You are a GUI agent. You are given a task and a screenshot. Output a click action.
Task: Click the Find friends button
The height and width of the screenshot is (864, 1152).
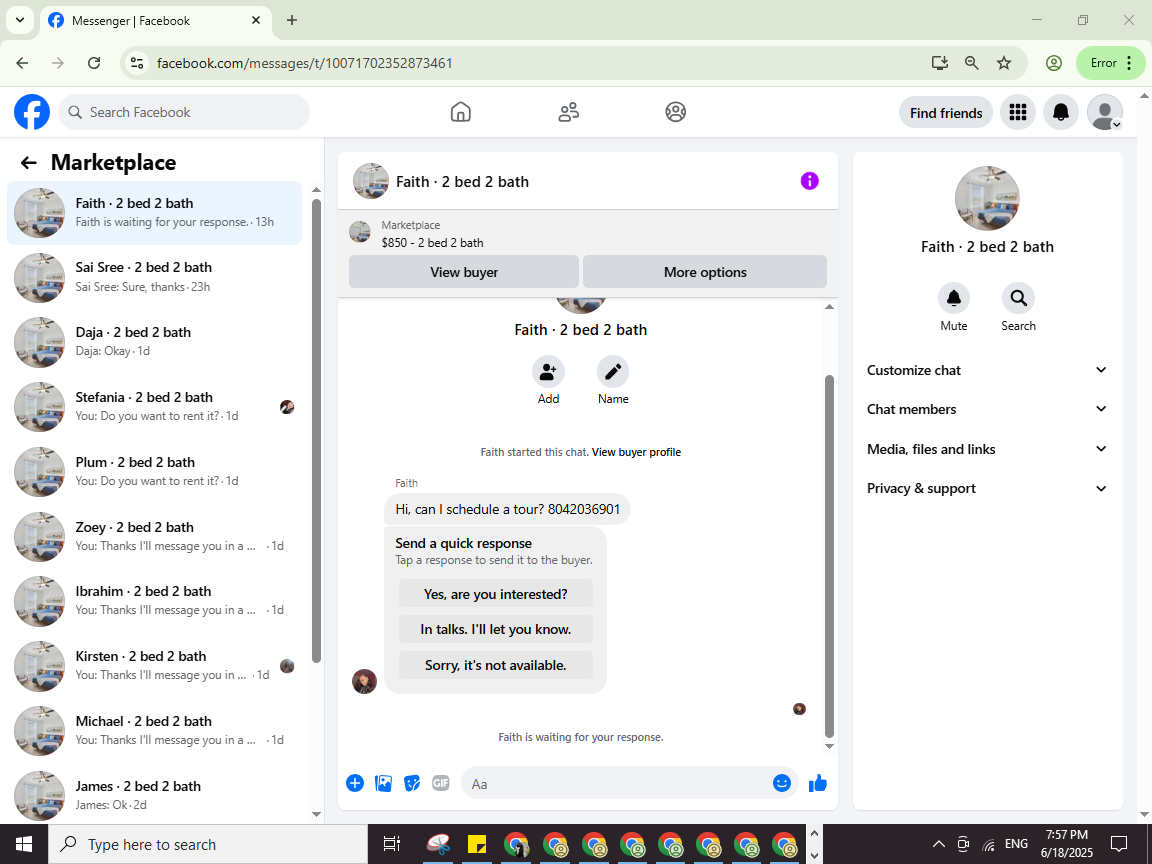tap(946, 112)
